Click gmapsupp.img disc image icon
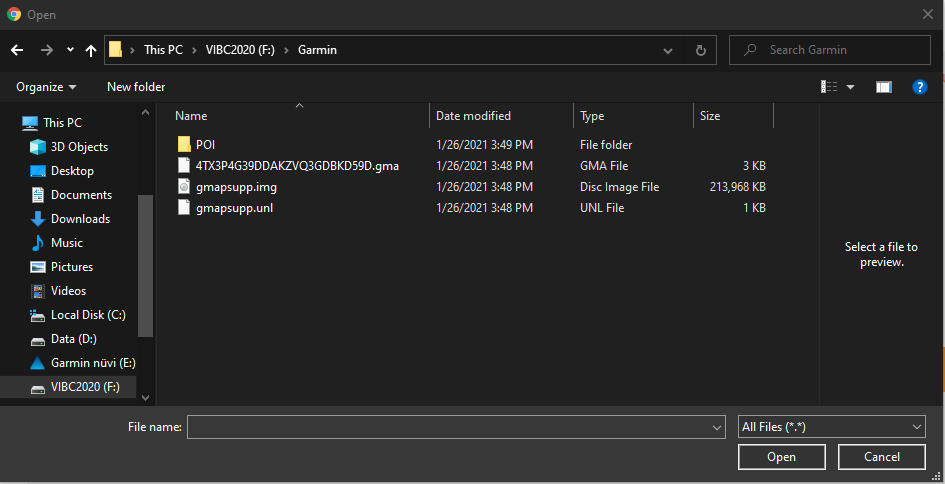Viewport: 945px width, 484px height. pyautogui.click(x=184, y=187)
